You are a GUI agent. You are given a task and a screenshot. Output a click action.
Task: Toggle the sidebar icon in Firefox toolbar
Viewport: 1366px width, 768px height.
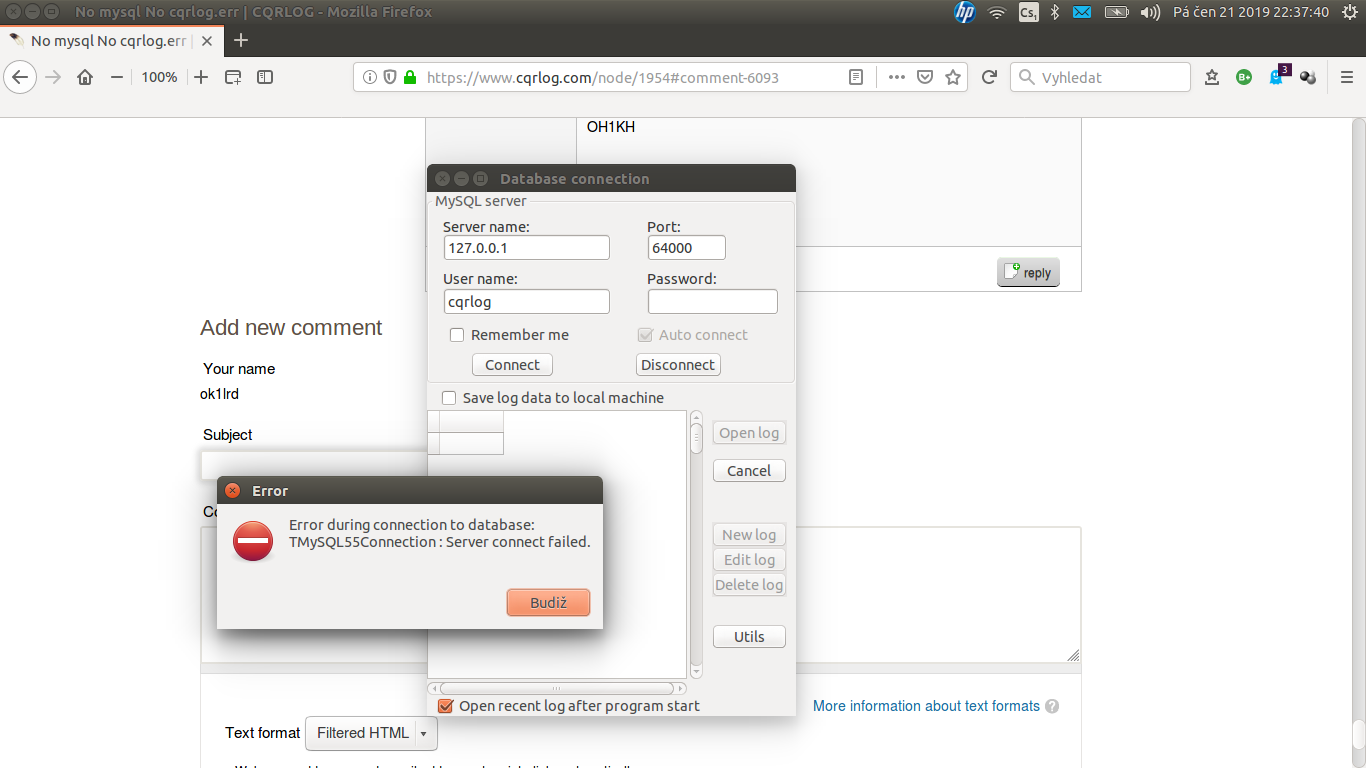point(265,77)
